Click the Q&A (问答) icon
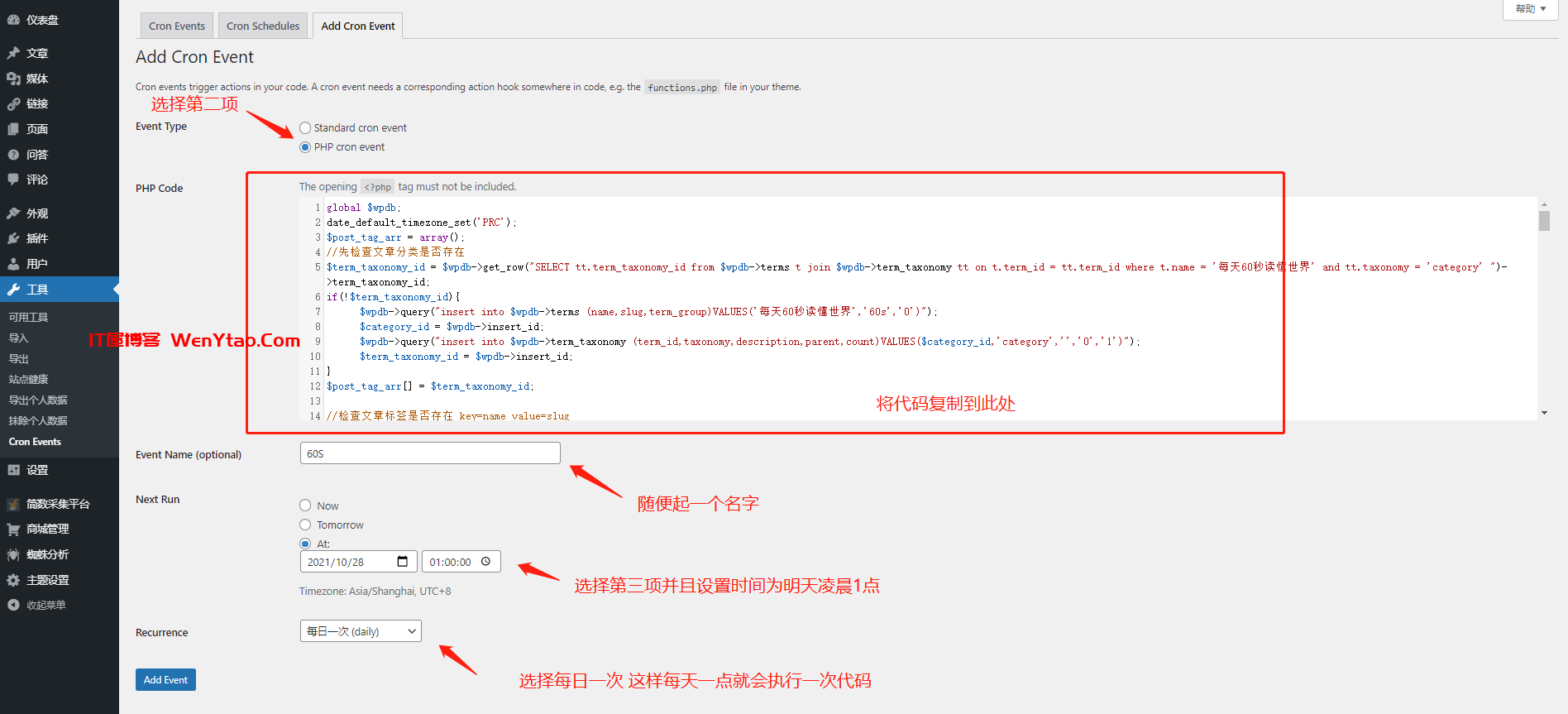Screen dimensions: 1568x714 click(x=13, y=155)
